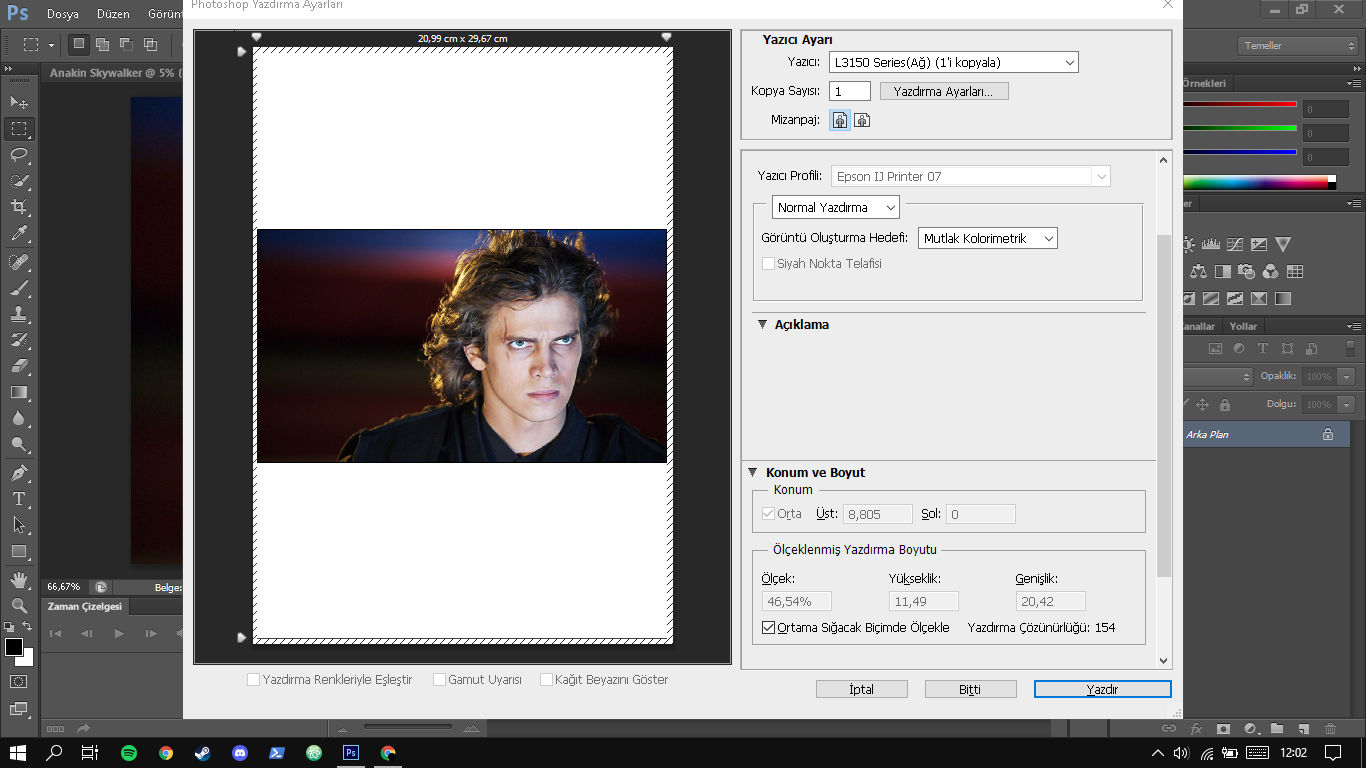Click the İptal button
1366x768 pixels.
[x=862, y=690]
